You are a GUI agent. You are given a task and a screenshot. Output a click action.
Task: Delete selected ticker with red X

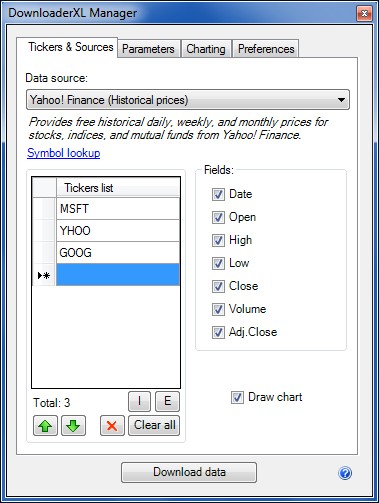pos(112,426)
